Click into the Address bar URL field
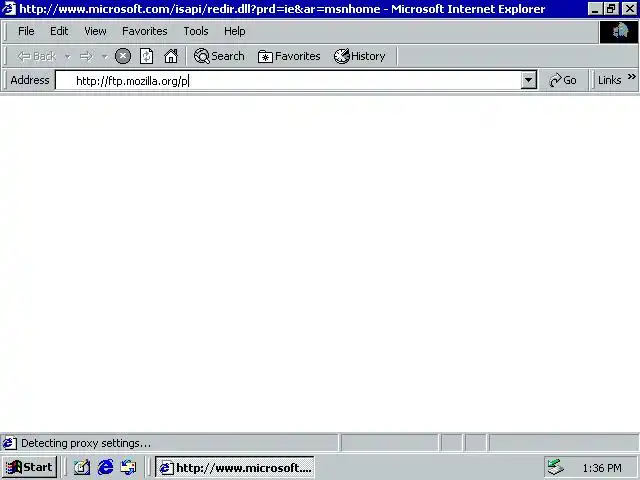This screenshot has width=640, height=480. point(288,80)
